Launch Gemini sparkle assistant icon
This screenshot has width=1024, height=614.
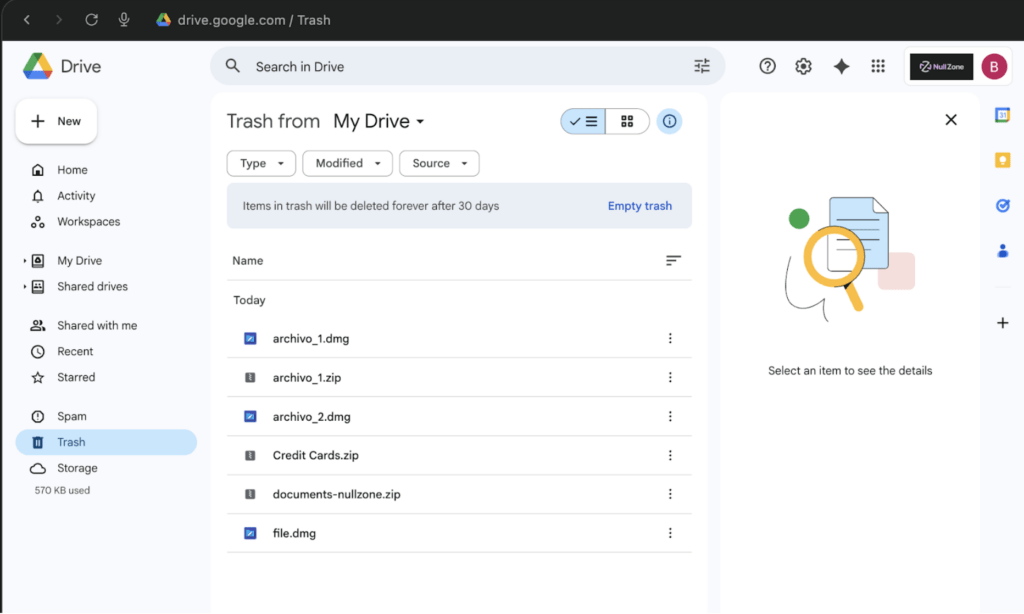pyautogui.click(x=841, y=66)
